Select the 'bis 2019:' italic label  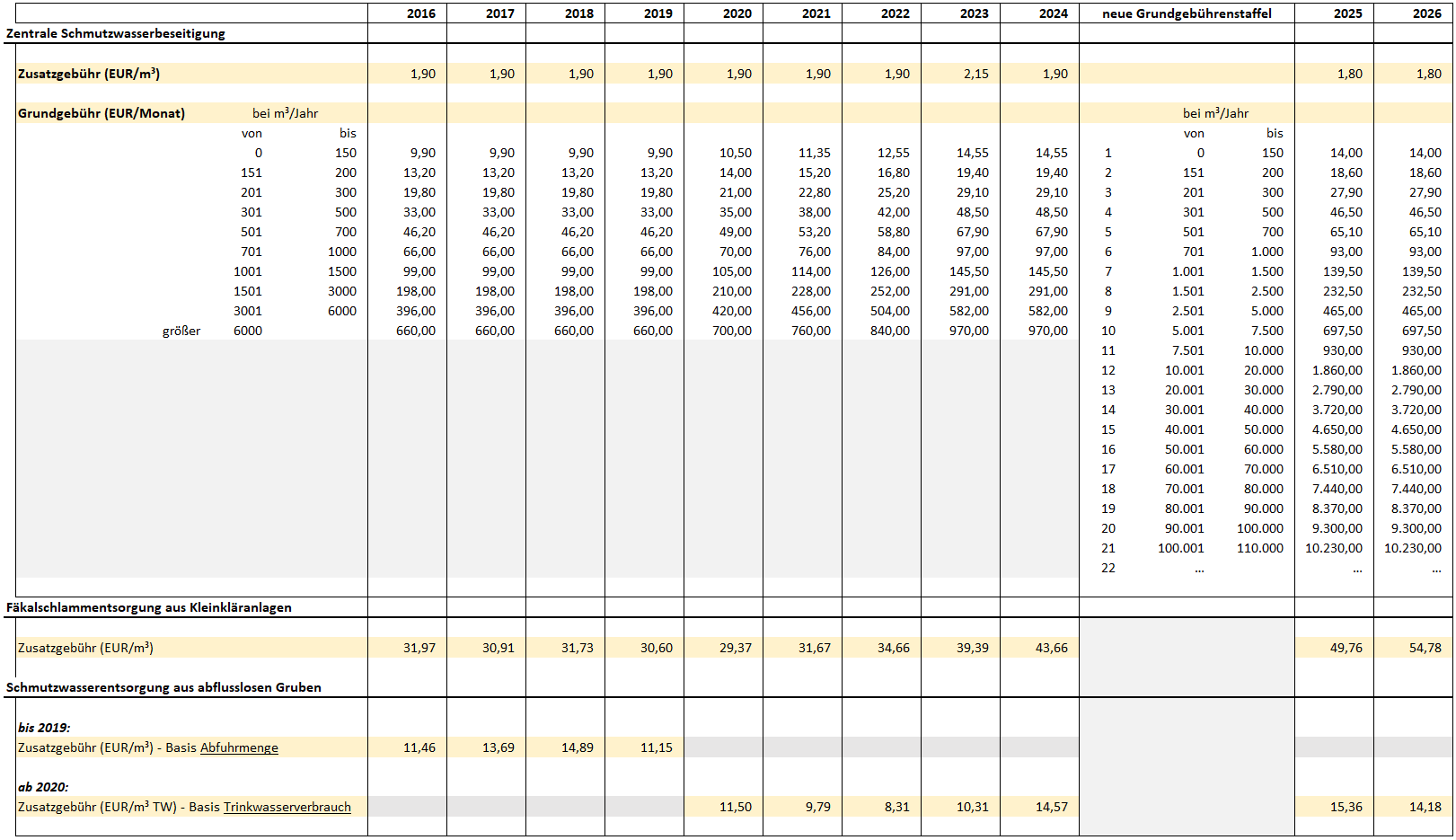[44, 728]
